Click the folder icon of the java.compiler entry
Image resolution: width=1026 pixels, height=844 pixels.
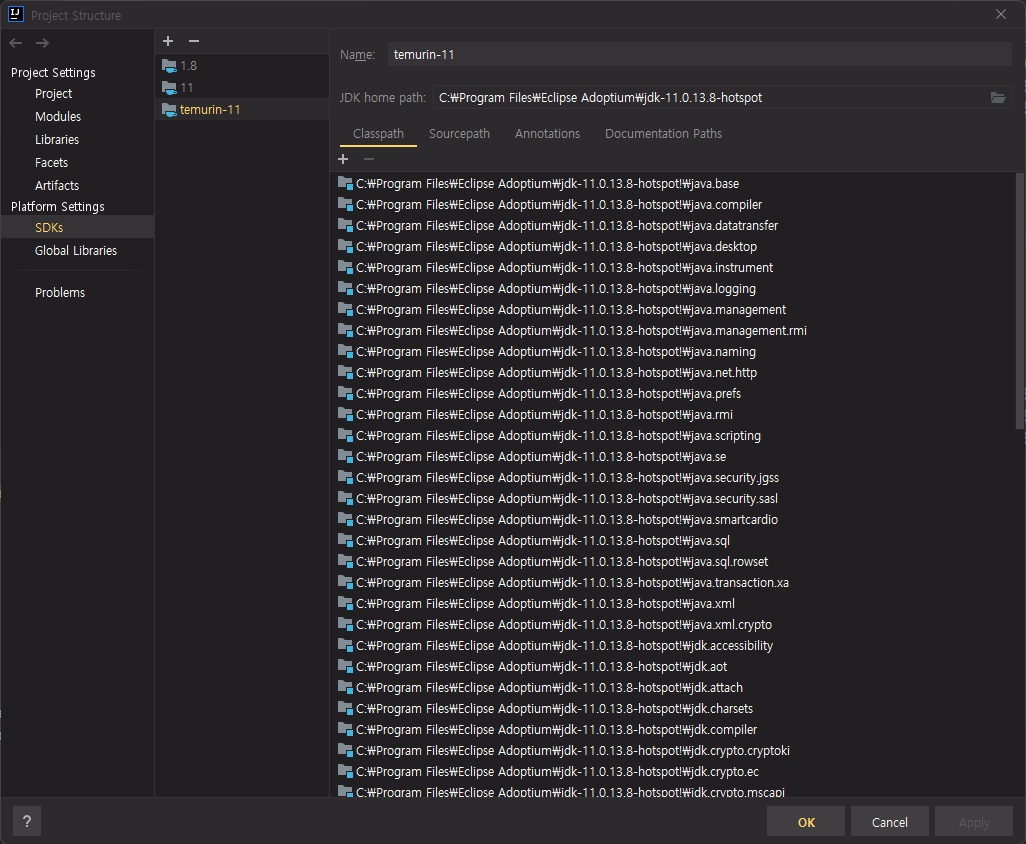(345, 204)
